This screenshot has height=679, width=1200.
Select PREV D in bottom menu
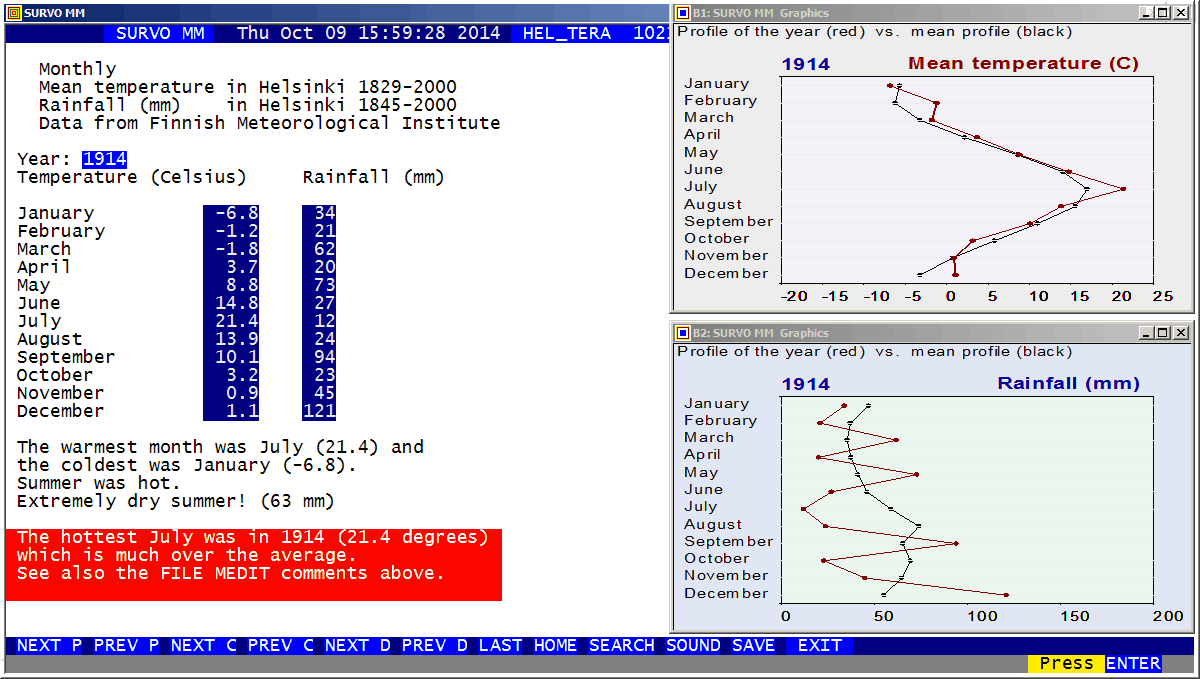(434, 646)
